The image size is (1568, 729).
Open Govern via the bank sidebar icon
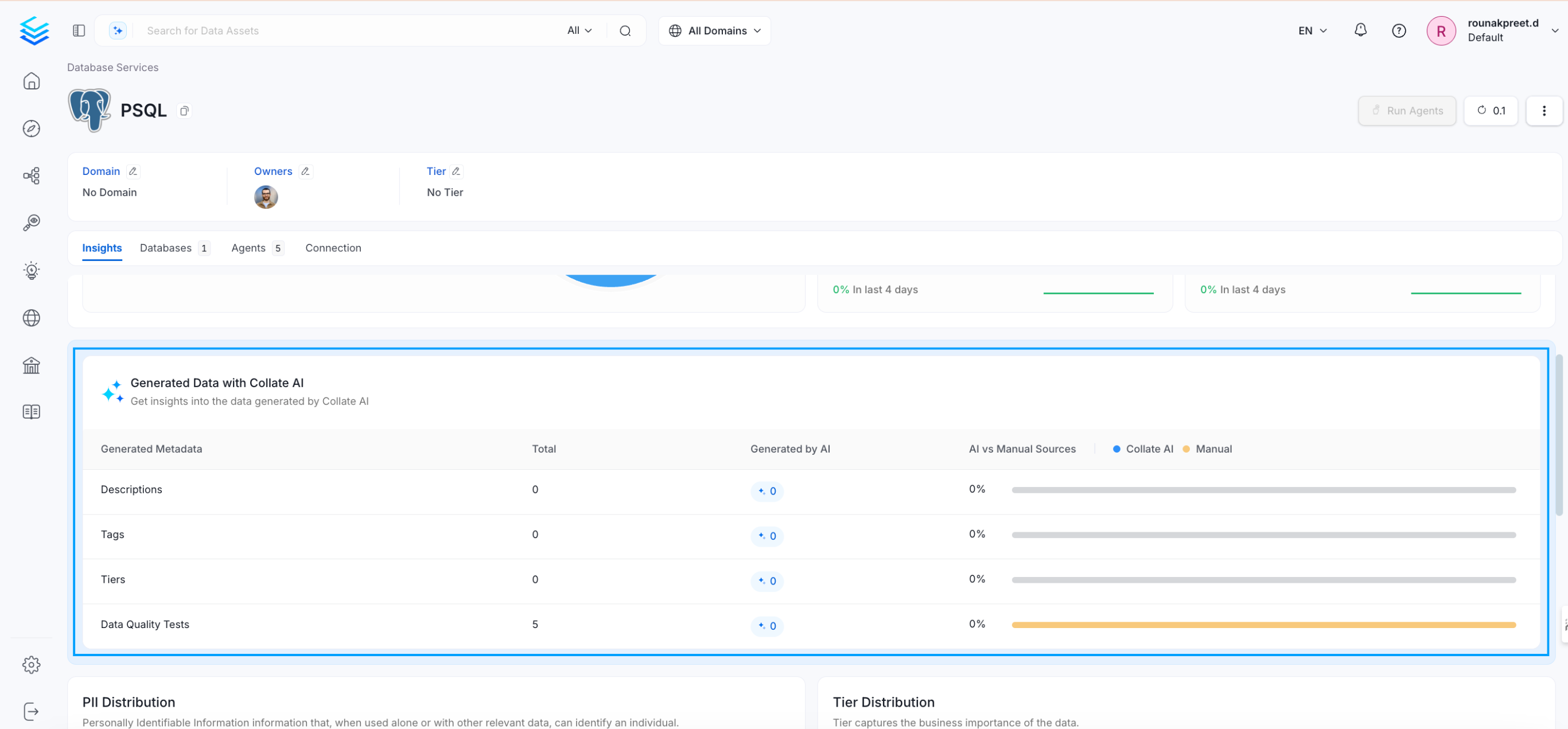[x=31, y=365]
